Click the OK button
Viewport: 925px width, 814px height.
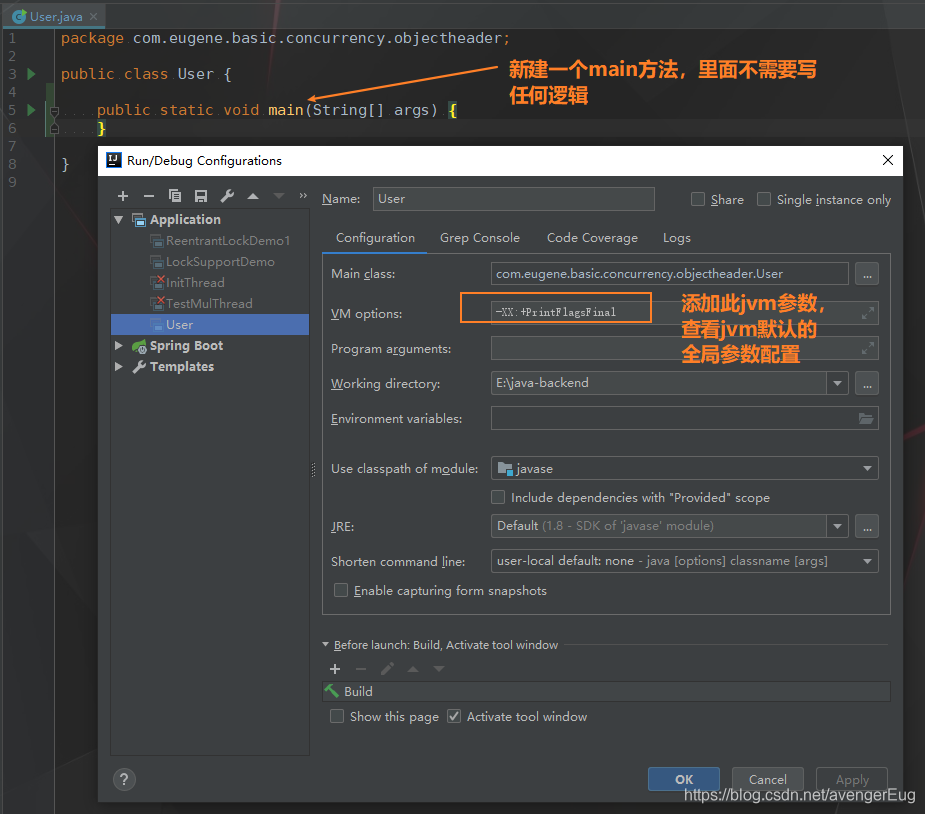coord(684,779)
